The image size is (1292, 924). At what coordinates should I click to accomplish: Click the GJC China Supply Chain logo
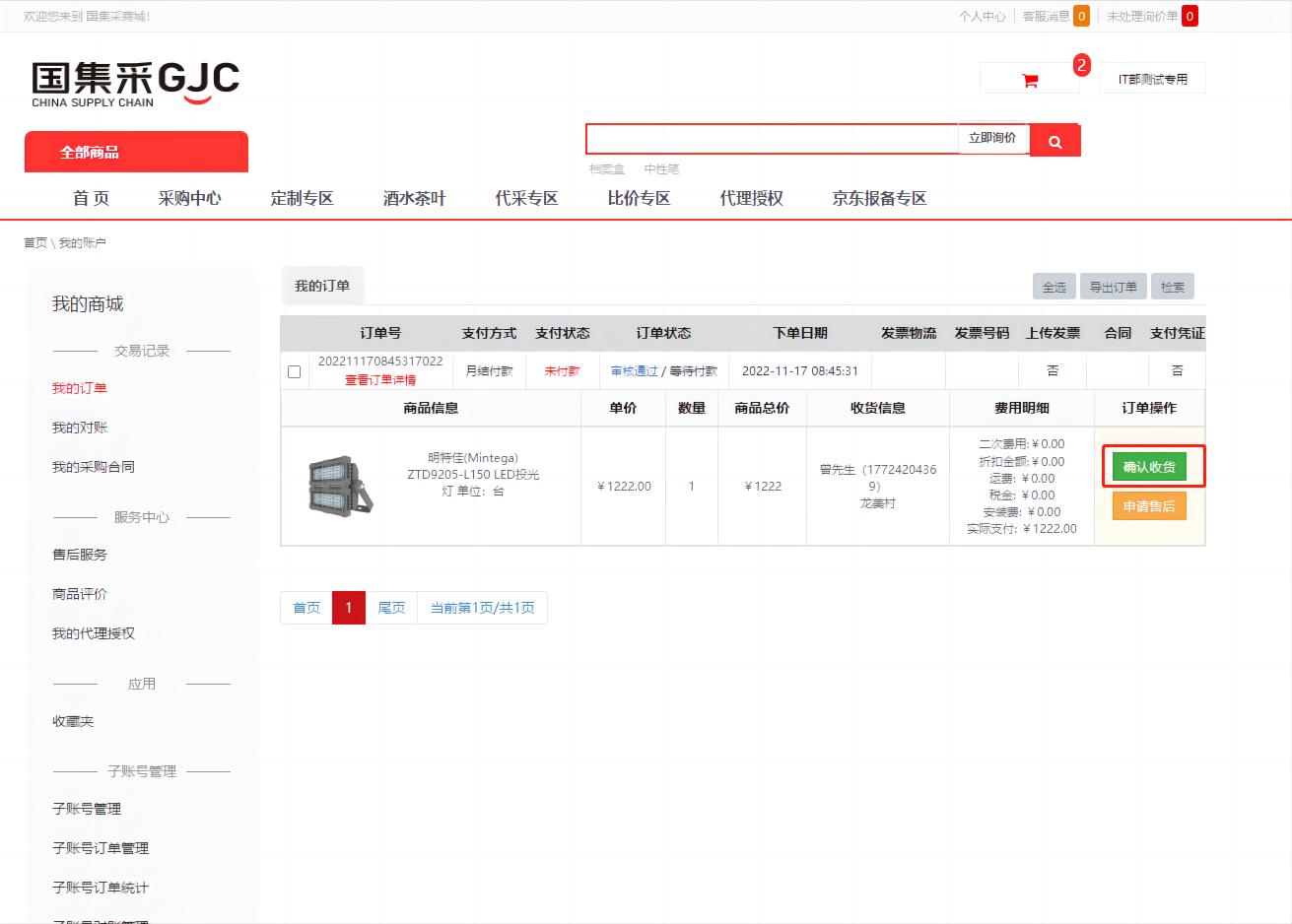click(x=135, y=83)
